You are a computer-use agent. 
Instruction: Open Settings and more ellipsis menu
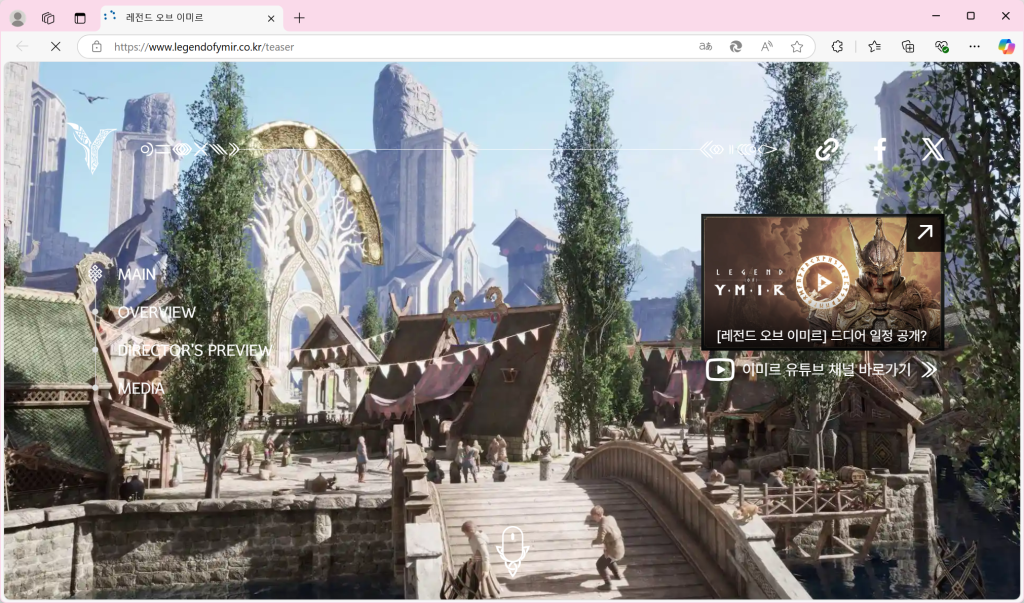point(974,46)
